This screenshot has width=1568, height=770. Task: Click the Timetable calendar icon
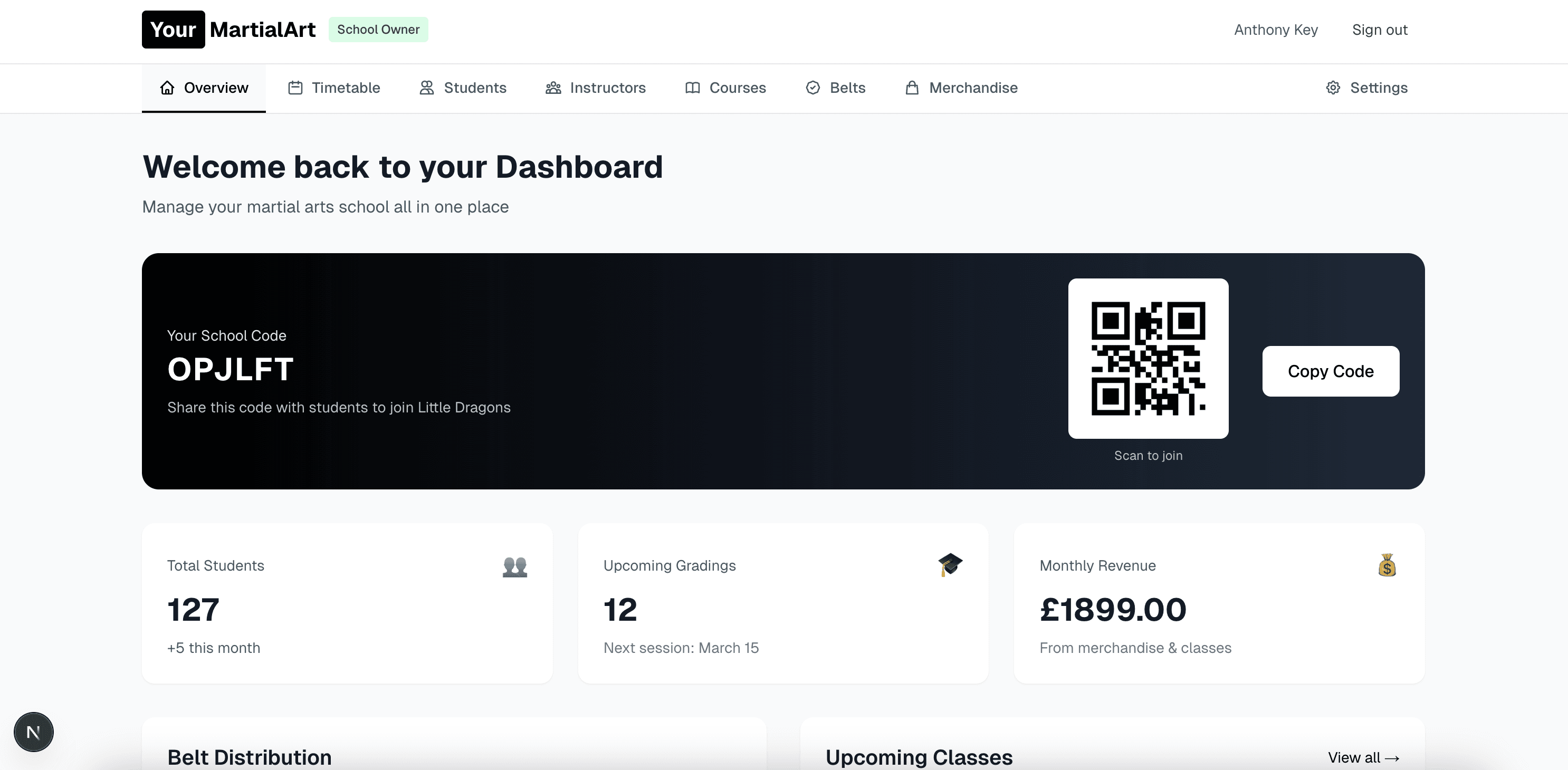click(295, 88)
